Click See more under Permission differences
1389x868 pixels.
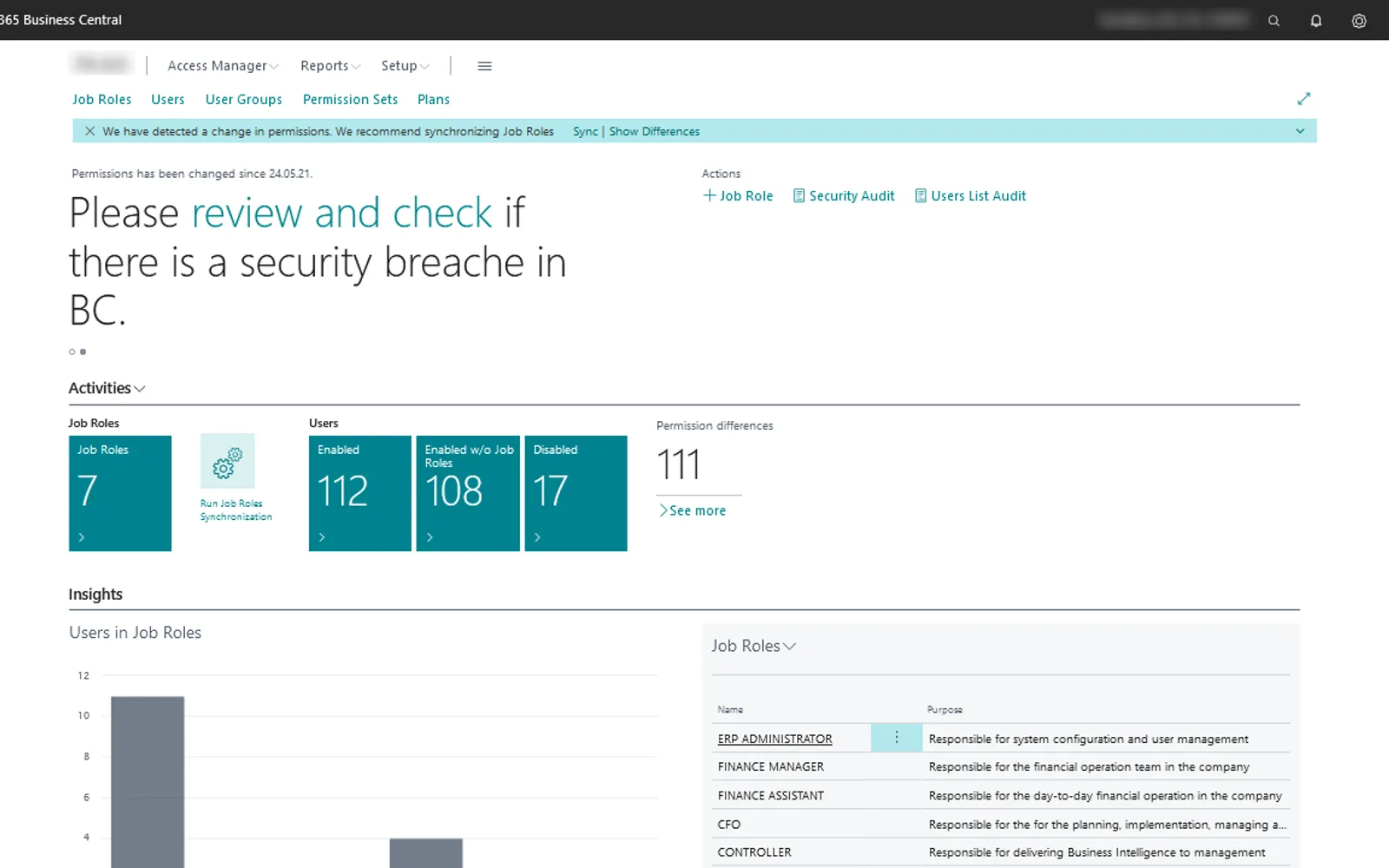tap(693, 510)
